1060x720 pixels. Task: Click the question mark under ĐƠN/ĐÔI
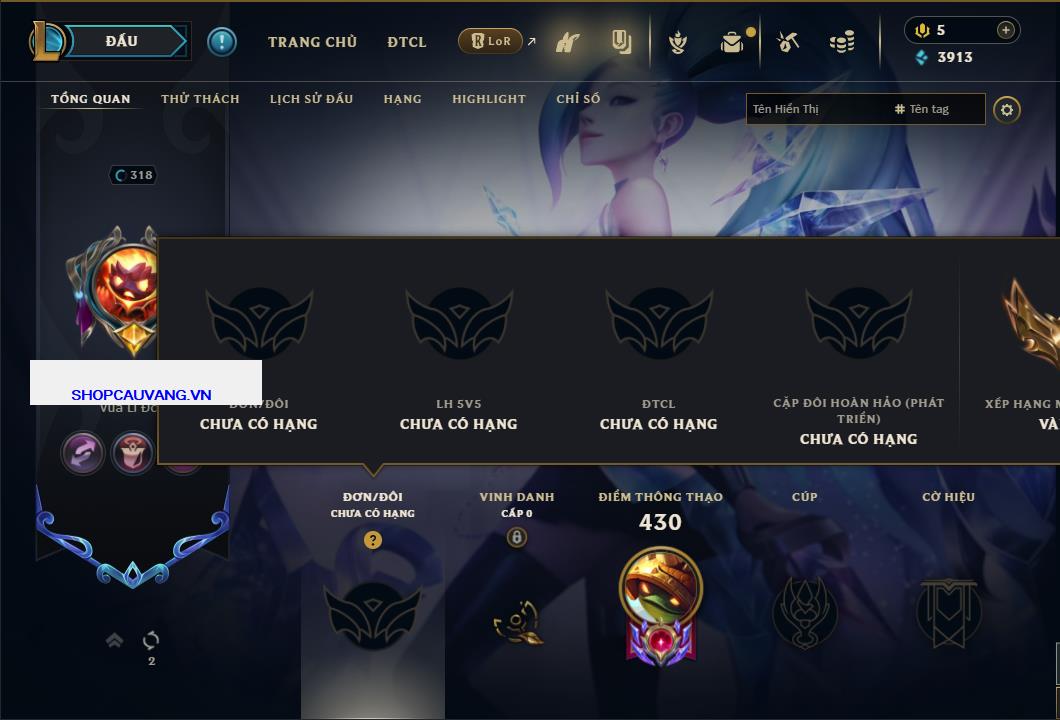point(372,539)
